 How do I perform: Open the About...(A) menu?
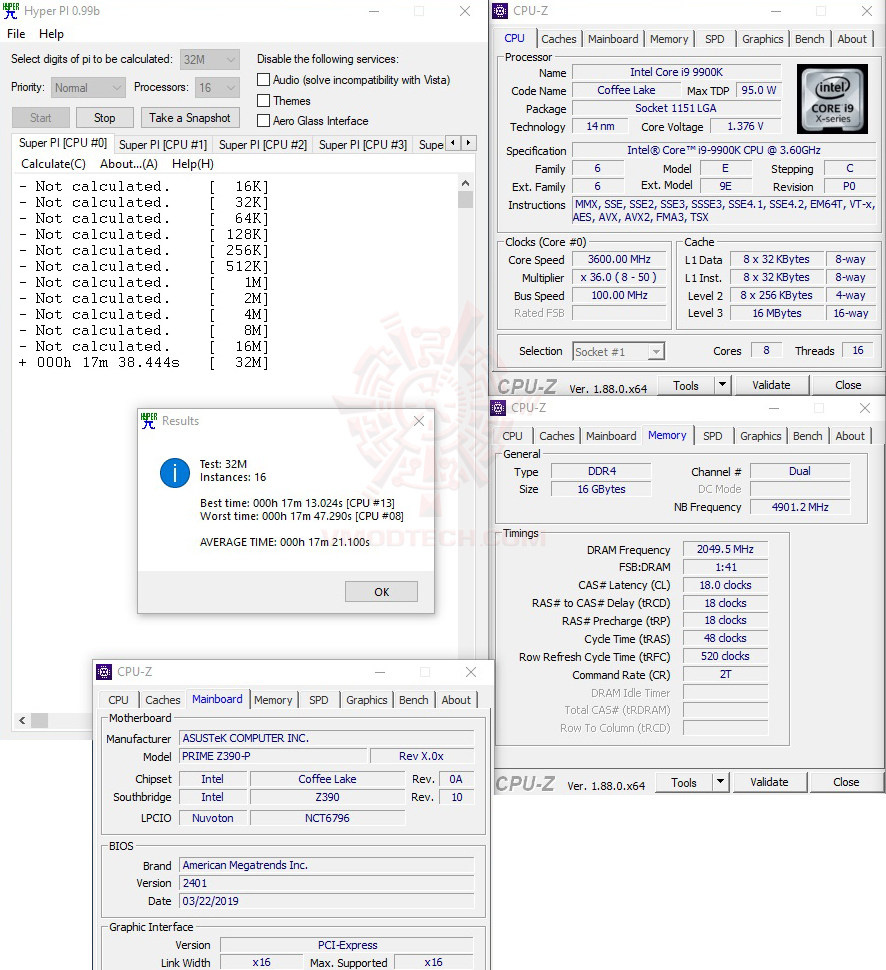(129, 164)
